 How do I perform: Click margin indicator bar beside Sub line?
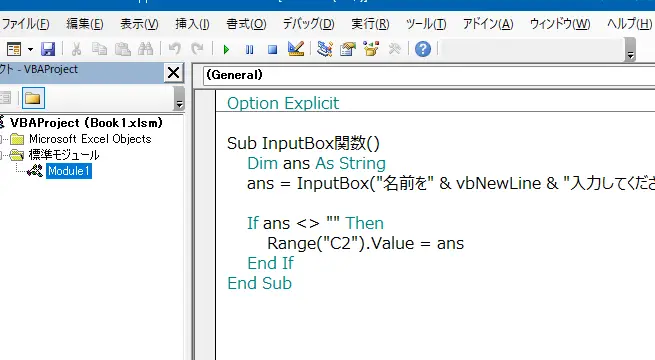click(x=205, y=143)
